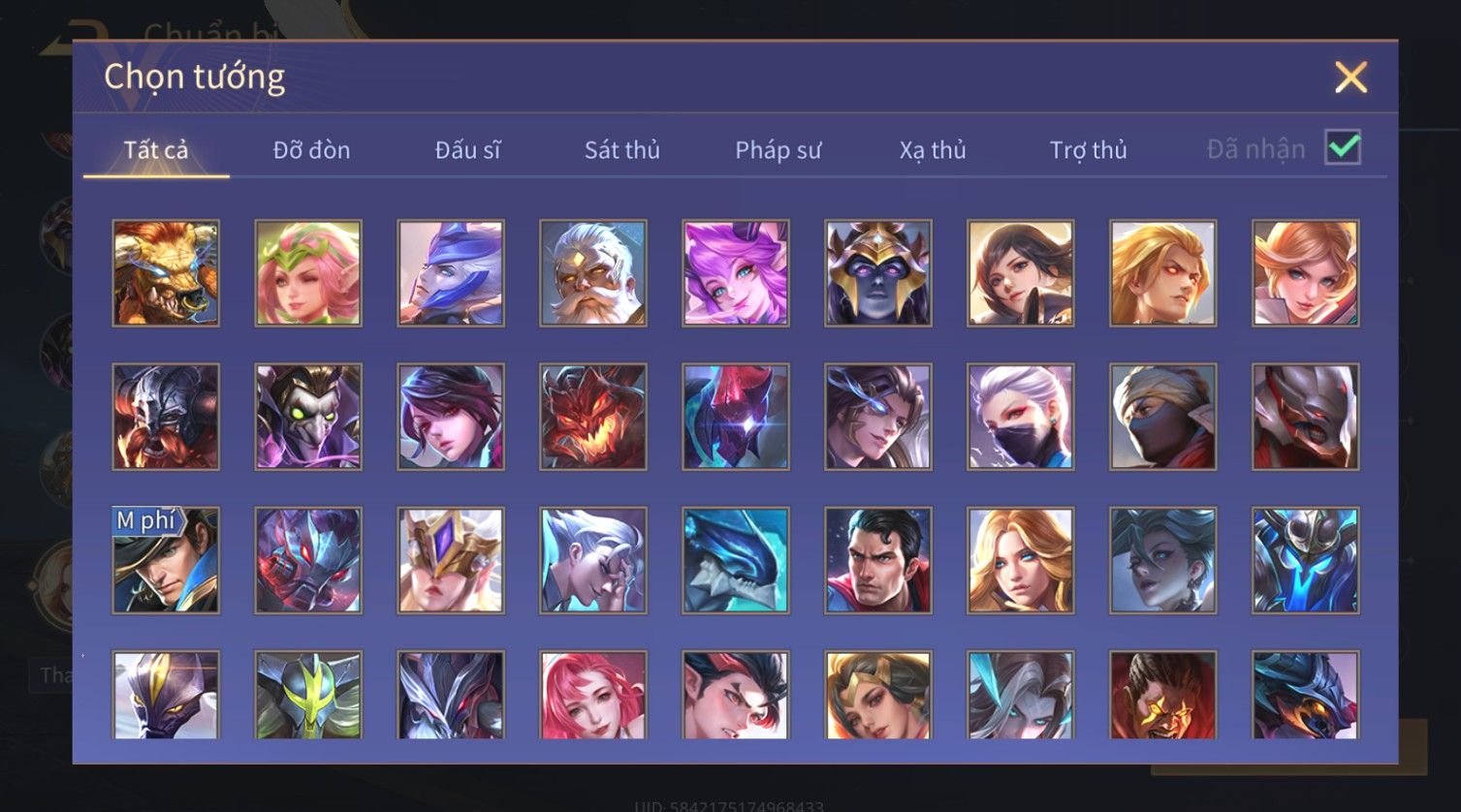Select the purple-haired horned girl hero
The image size is (1461, 812).
click(x=736, y=272)
